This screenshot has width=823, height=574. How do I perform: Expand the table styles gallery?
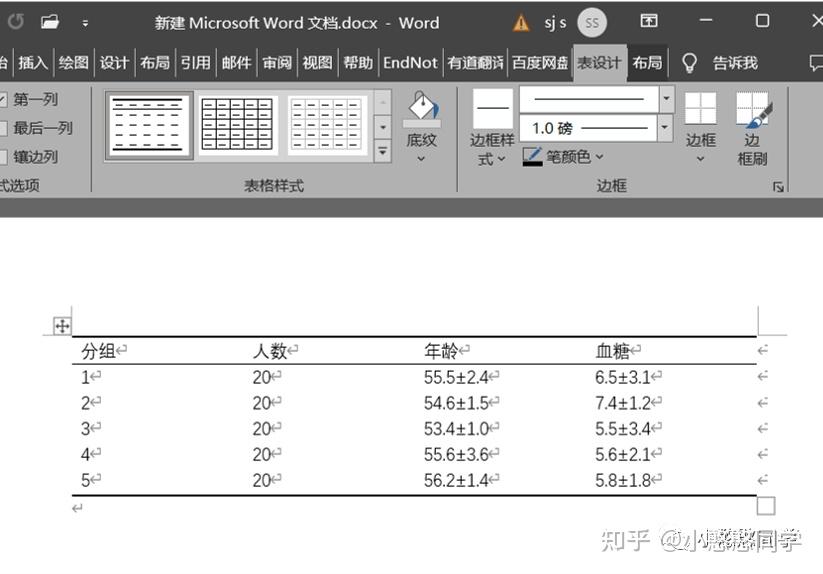point(383,151)
